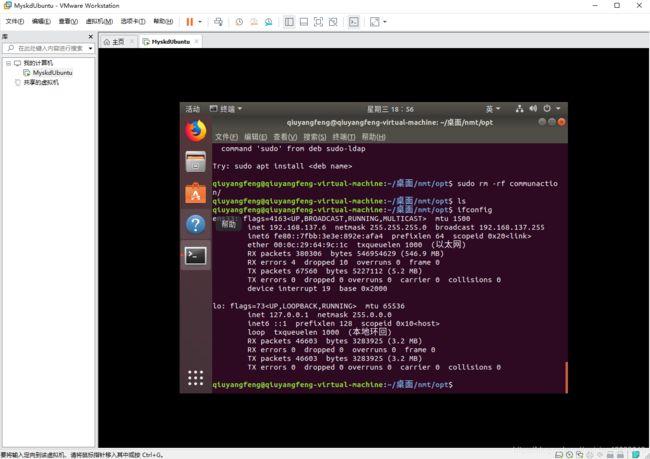Collapse the 我的计算机 tree node

tap(8, 63)
